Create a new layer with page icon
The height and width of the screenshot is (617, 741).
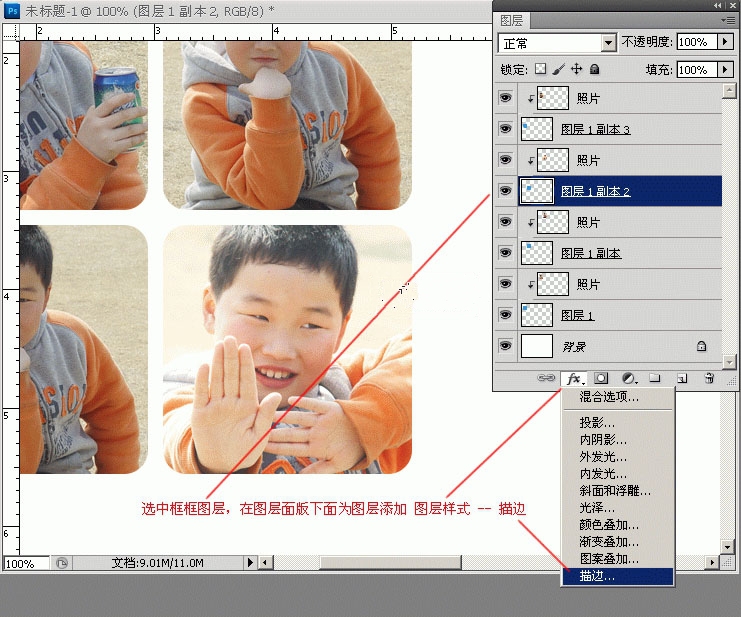[x=681, y=378]
